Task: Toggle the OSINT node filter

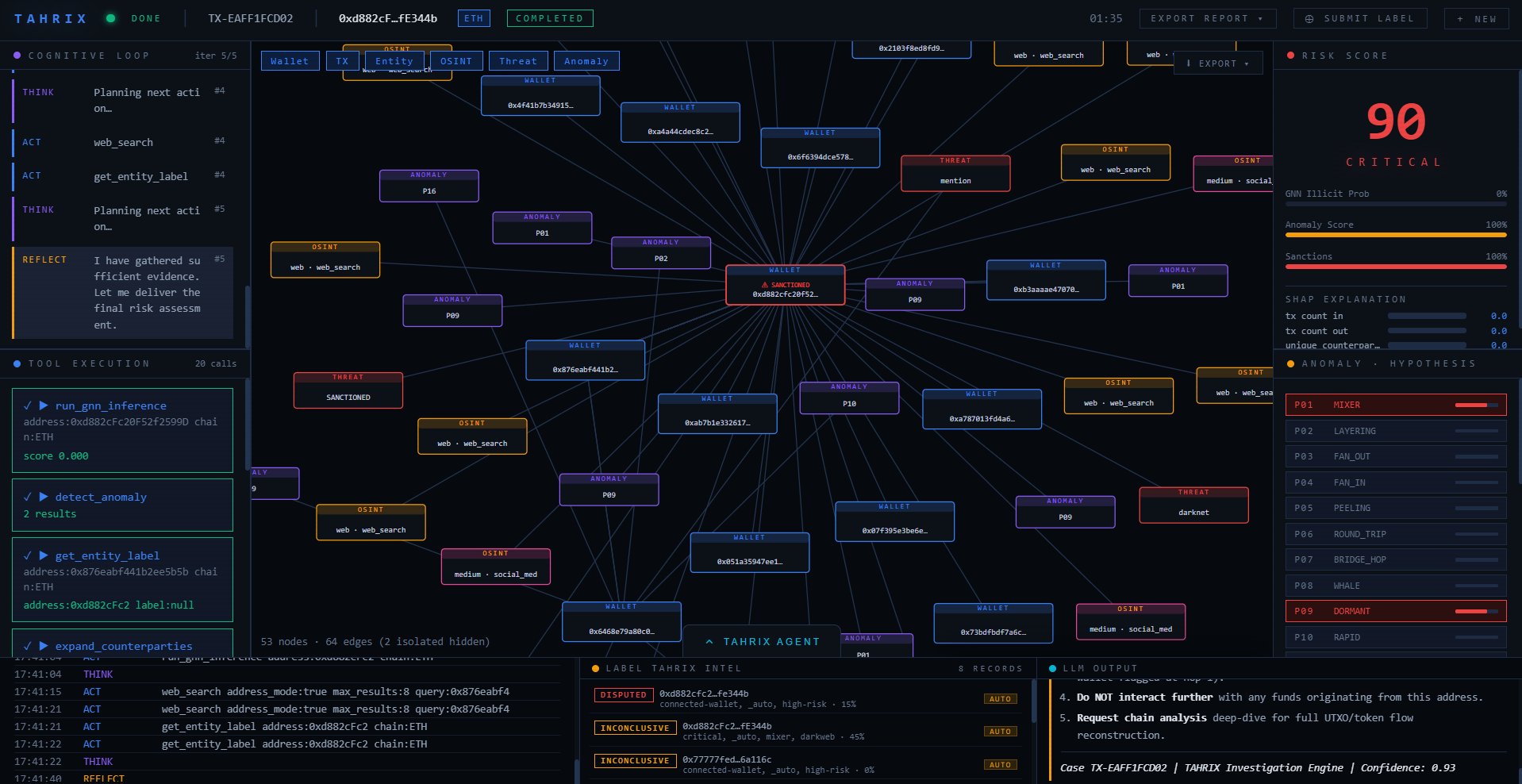Action: [x=456, y=61]
